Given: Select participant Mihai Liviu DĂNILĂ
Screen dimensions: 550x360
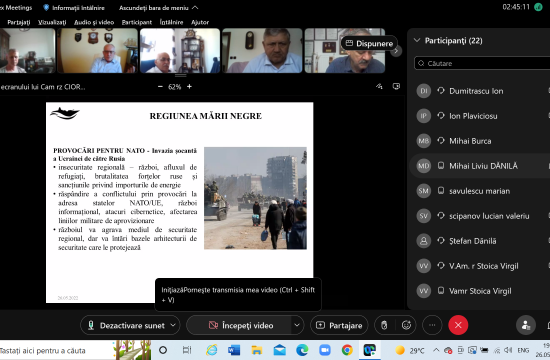Looking at the screenshot, I should [x=479, y=166].
